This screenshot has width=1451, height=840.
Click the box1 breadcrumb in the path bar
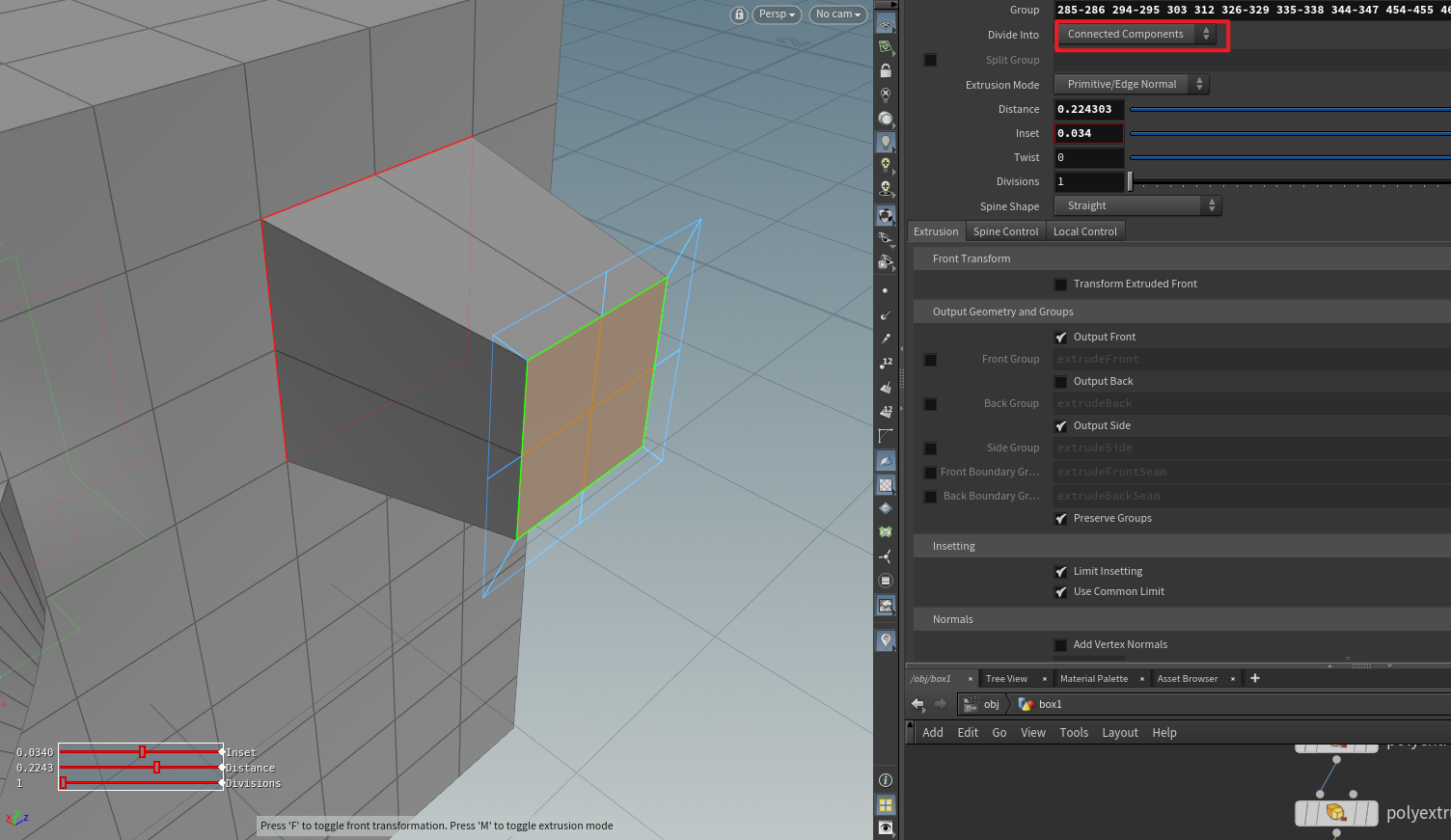click(1051, 704)
